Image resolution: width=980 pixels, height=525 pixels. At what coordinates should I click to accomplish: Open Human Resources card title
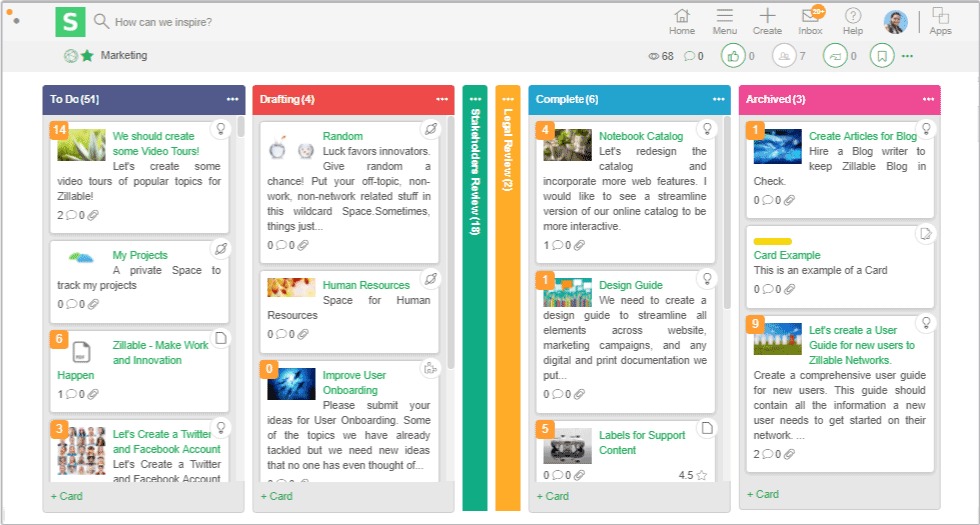(x=366, y=285)
